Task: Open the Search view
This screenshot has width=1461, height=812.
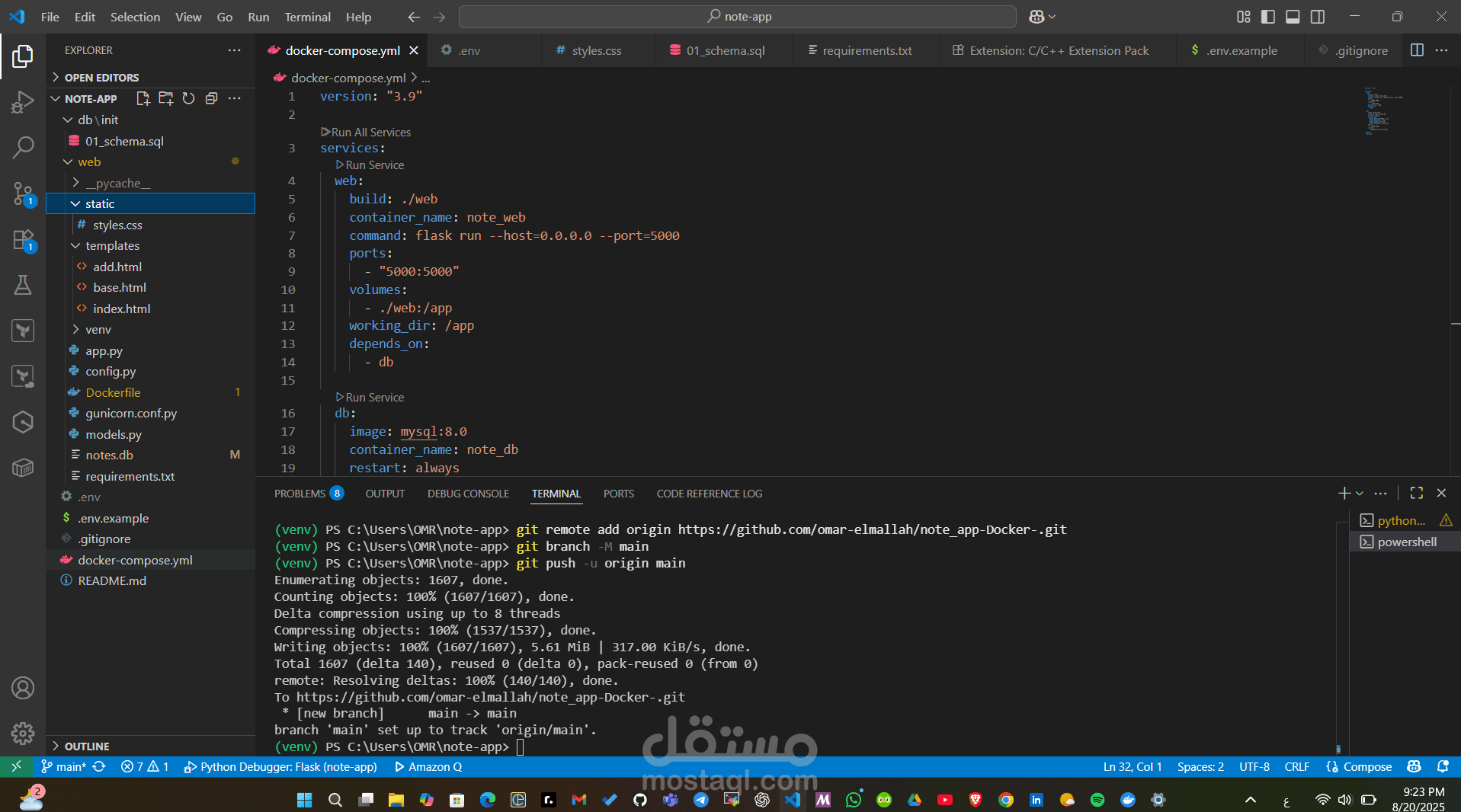Action: (x=23, y=148)
